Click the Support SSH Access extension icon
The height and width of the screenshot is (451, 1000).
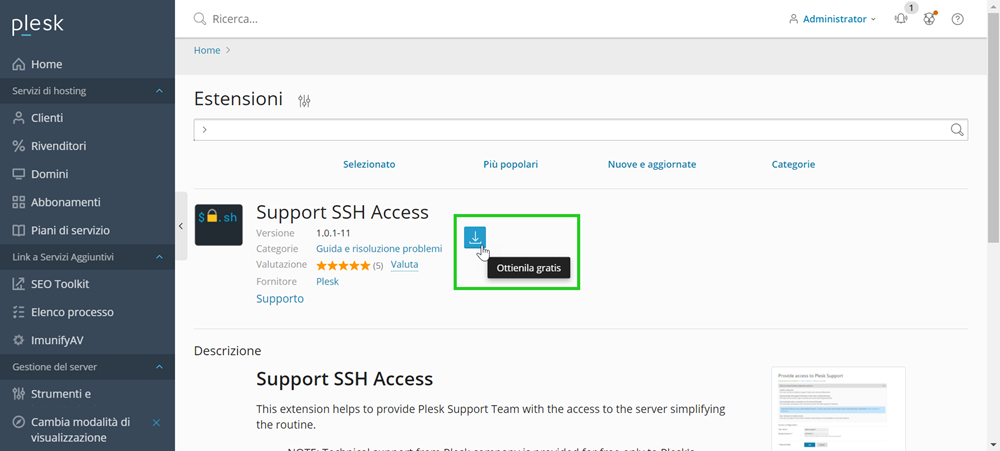coord(218,225)
